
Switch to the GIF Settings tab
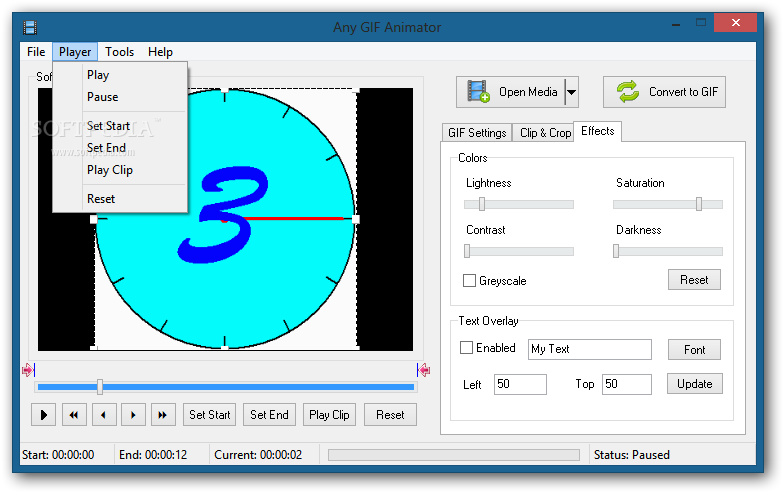477,132
